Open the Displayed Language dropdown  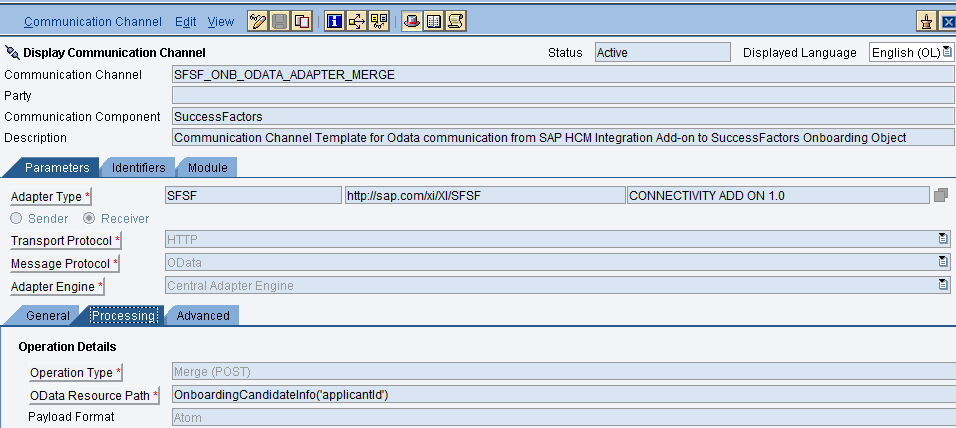click(947, 52)
